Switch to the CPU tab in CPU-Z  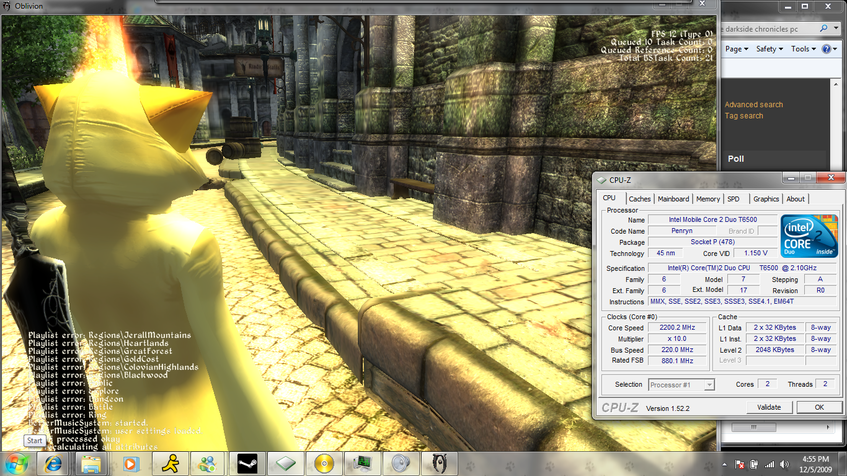pyautogui.click(x=609, y=198)
